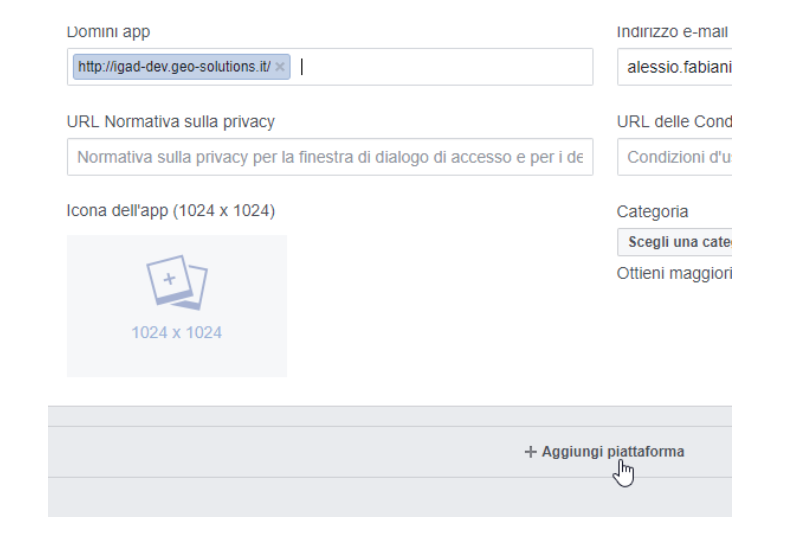
Task: Click the URL delle Cond label
Action: 674,122
